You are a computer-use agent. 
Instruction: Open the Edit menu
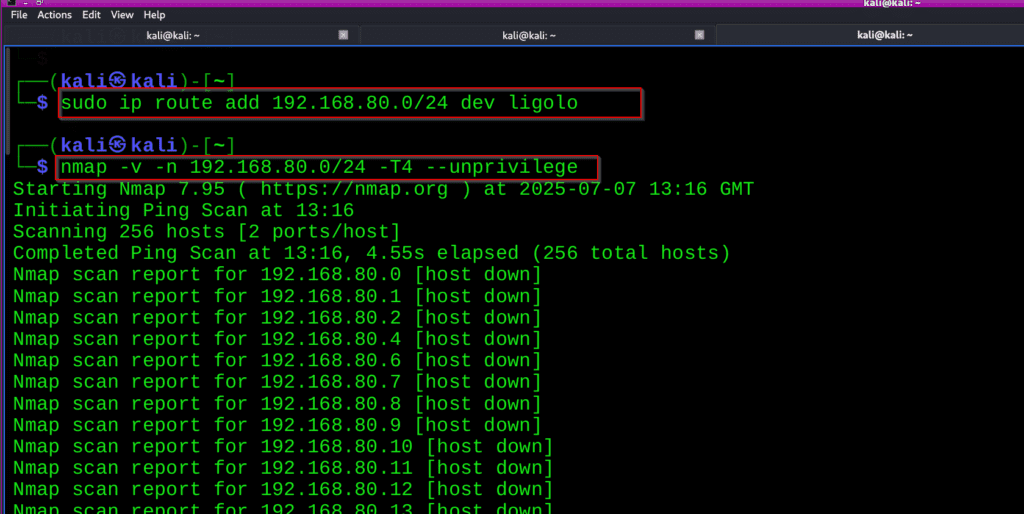click(x=91, y=14)
